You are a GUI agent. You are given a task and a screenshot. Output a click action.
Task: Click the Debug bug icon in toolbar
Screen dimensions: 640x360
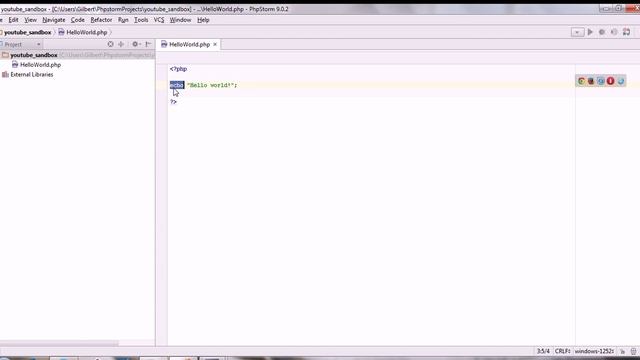(602, 32)
